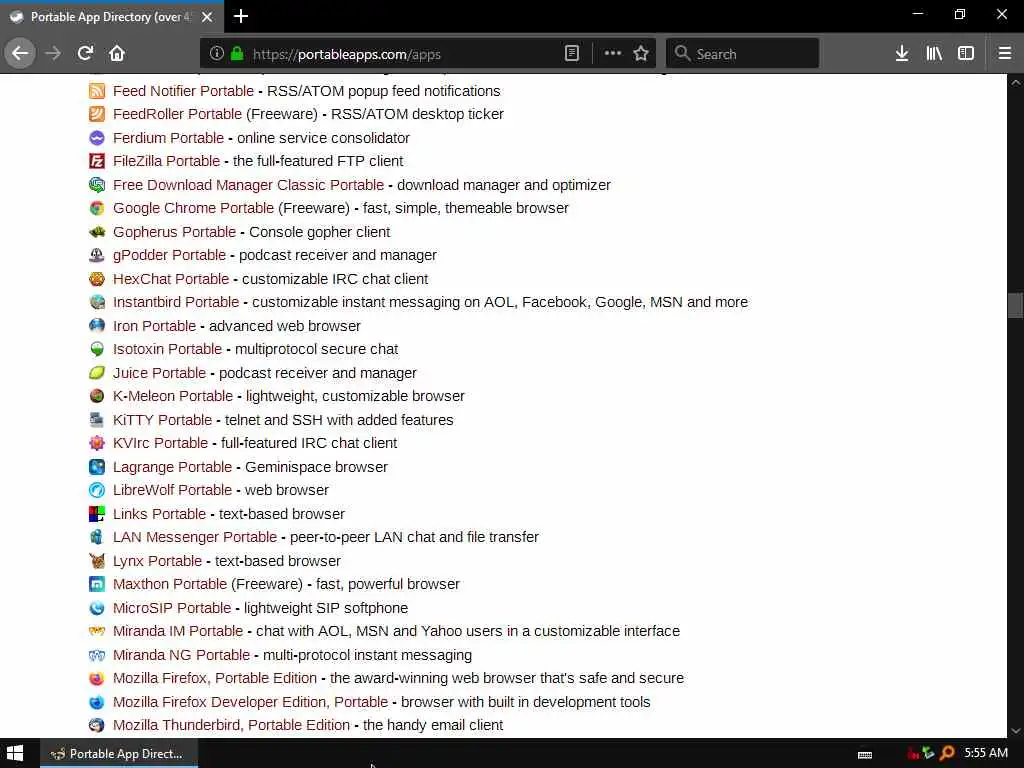This screenshot has height=768, width=1024.
Task: Open KiTTY Portable link
Action: tap(163, 420)
